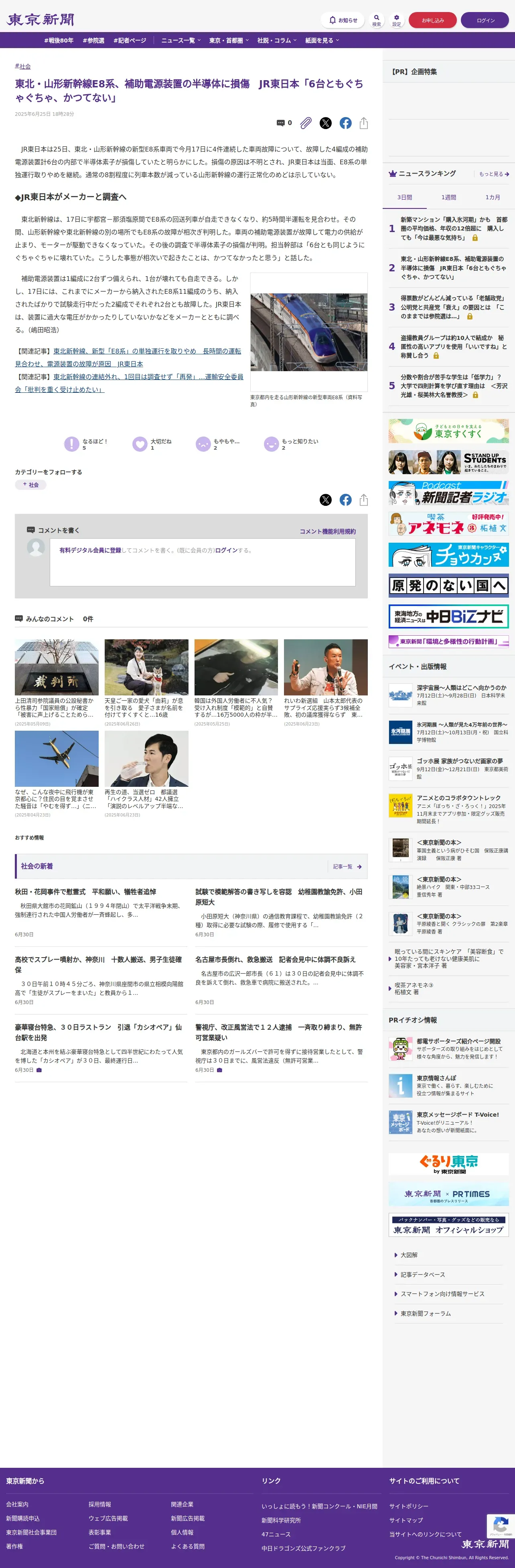React with もっと知りたい icon
515x1568 pixels.
pos(271,444)
